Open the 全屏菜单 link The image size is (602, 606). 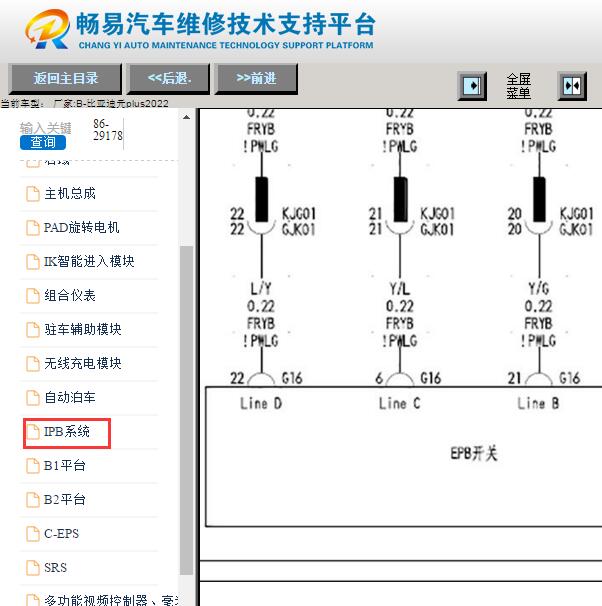[x=519, y=86]
